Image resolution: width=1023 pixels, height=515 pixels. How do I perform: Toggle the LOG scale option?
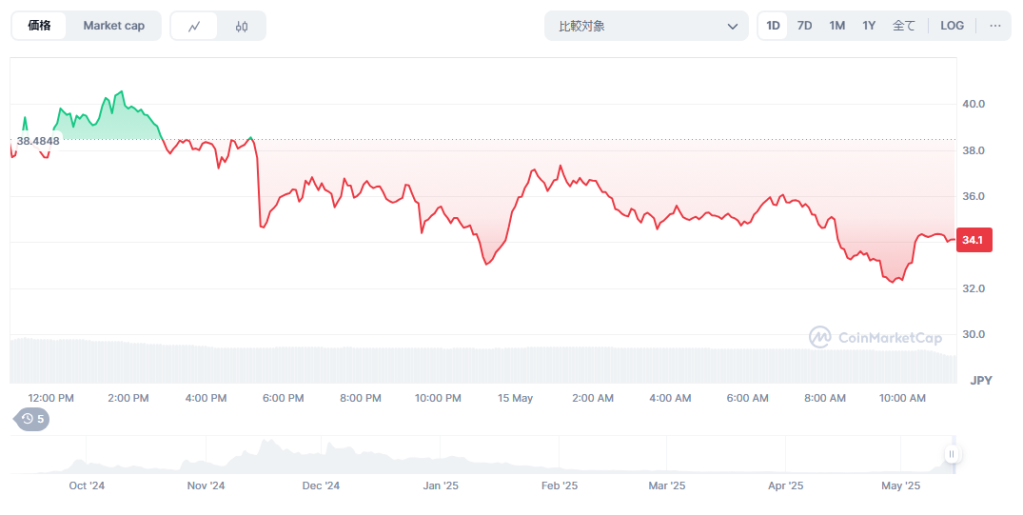tap(952, 26)
